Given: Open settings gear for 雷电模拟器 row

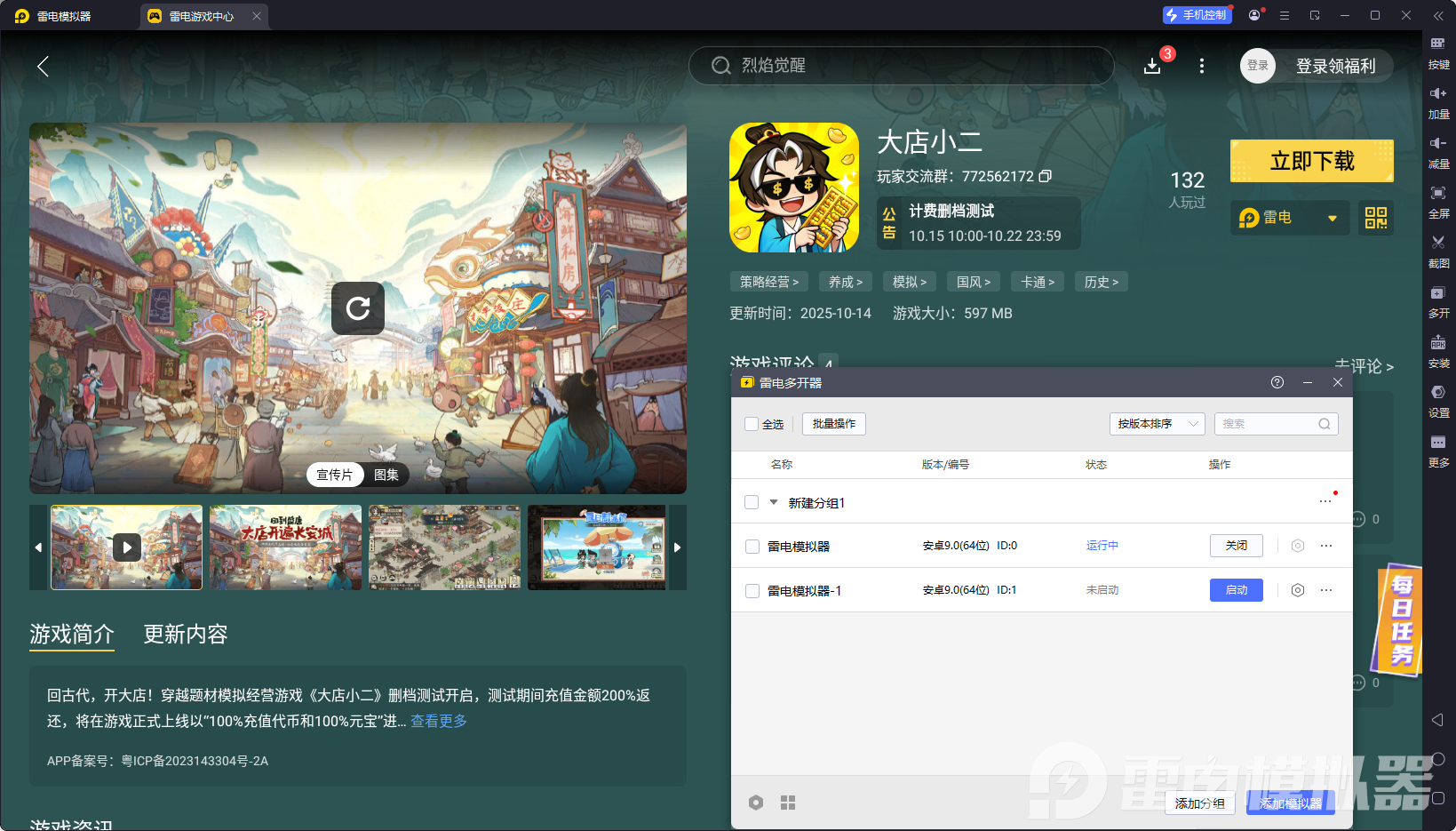Looking at the screenshot, I should pyautogui.click(x=1298, y=546).
